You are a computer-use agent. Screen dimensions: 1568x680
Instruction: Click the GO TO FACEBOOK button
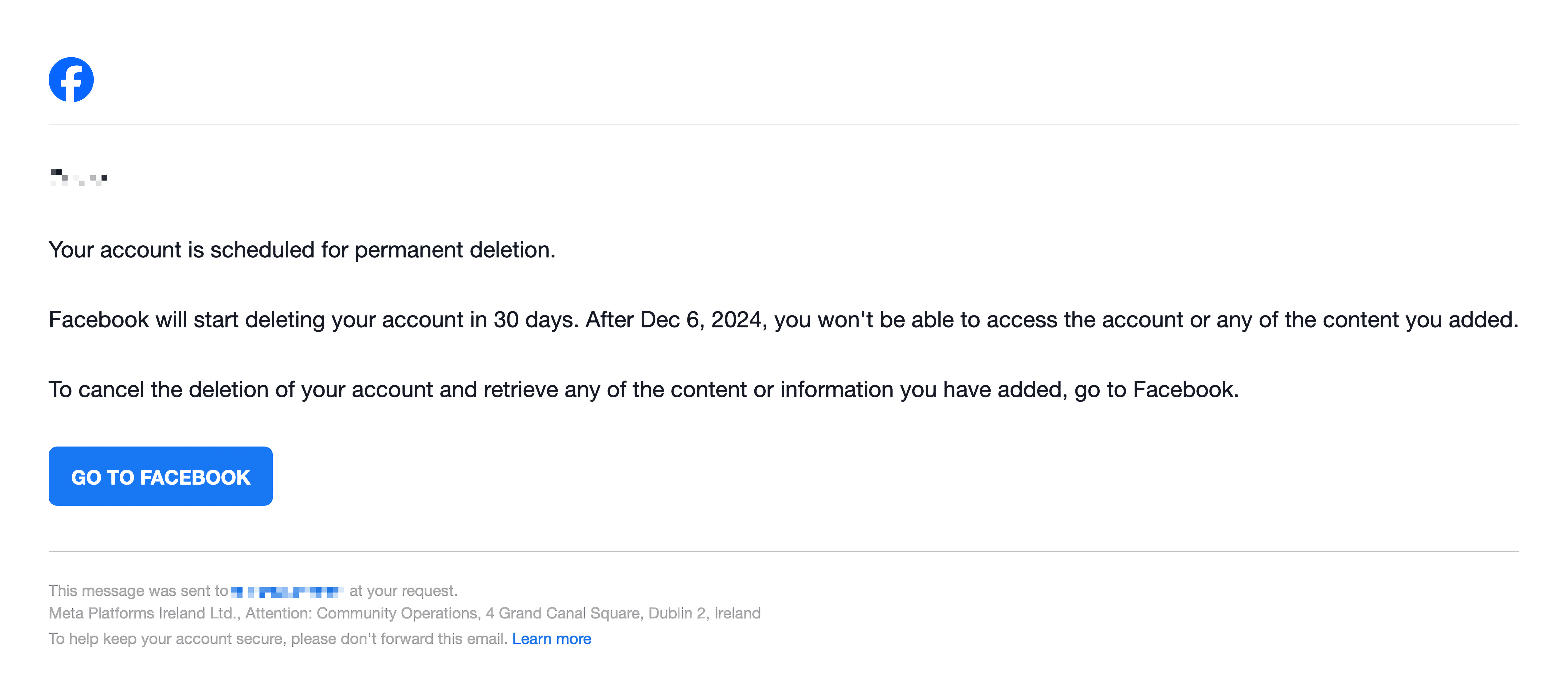coord(161,476)
